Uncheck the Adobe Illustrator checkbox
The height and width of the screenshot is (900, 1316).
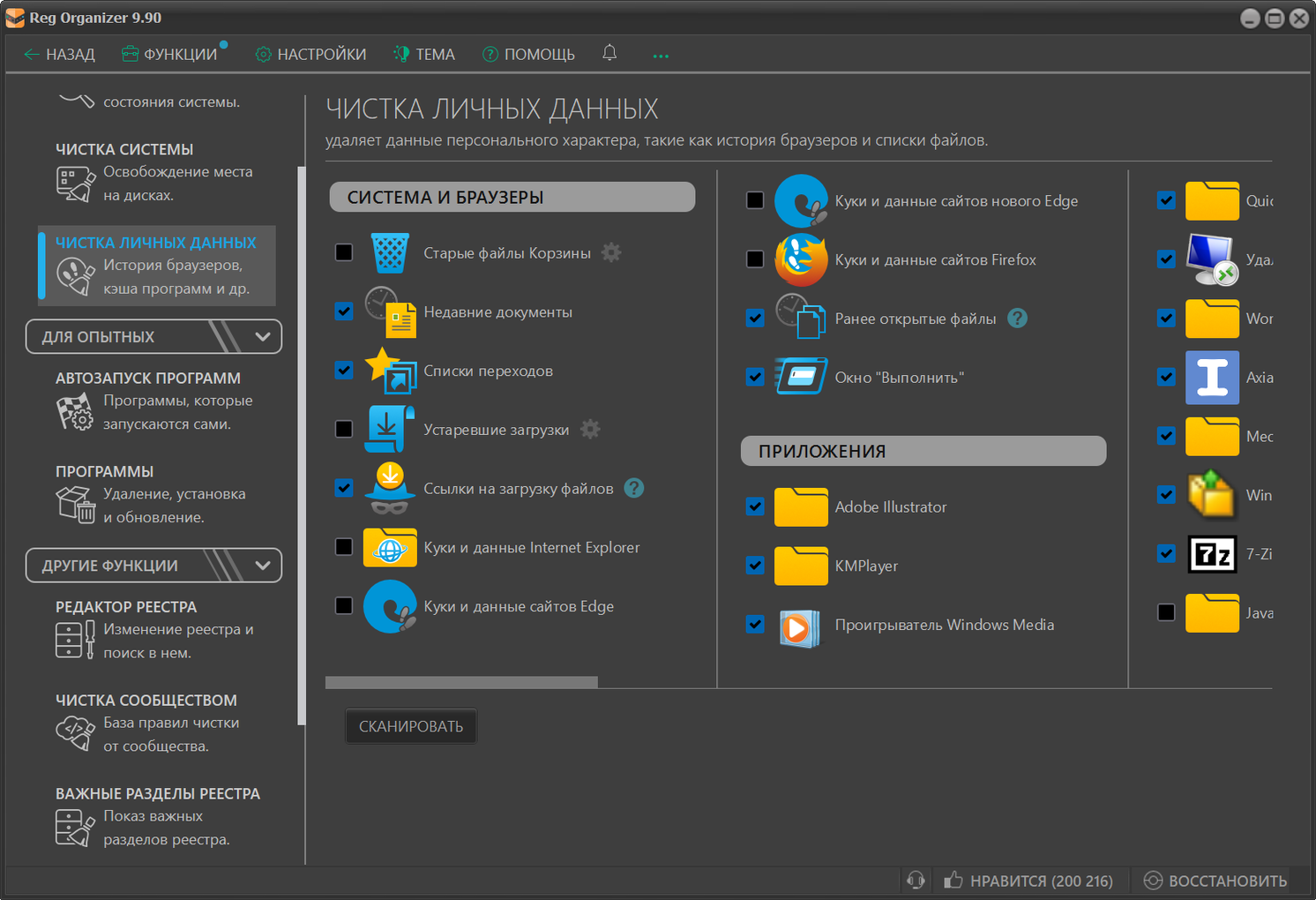pyautogui.click(x=755, y=506)
